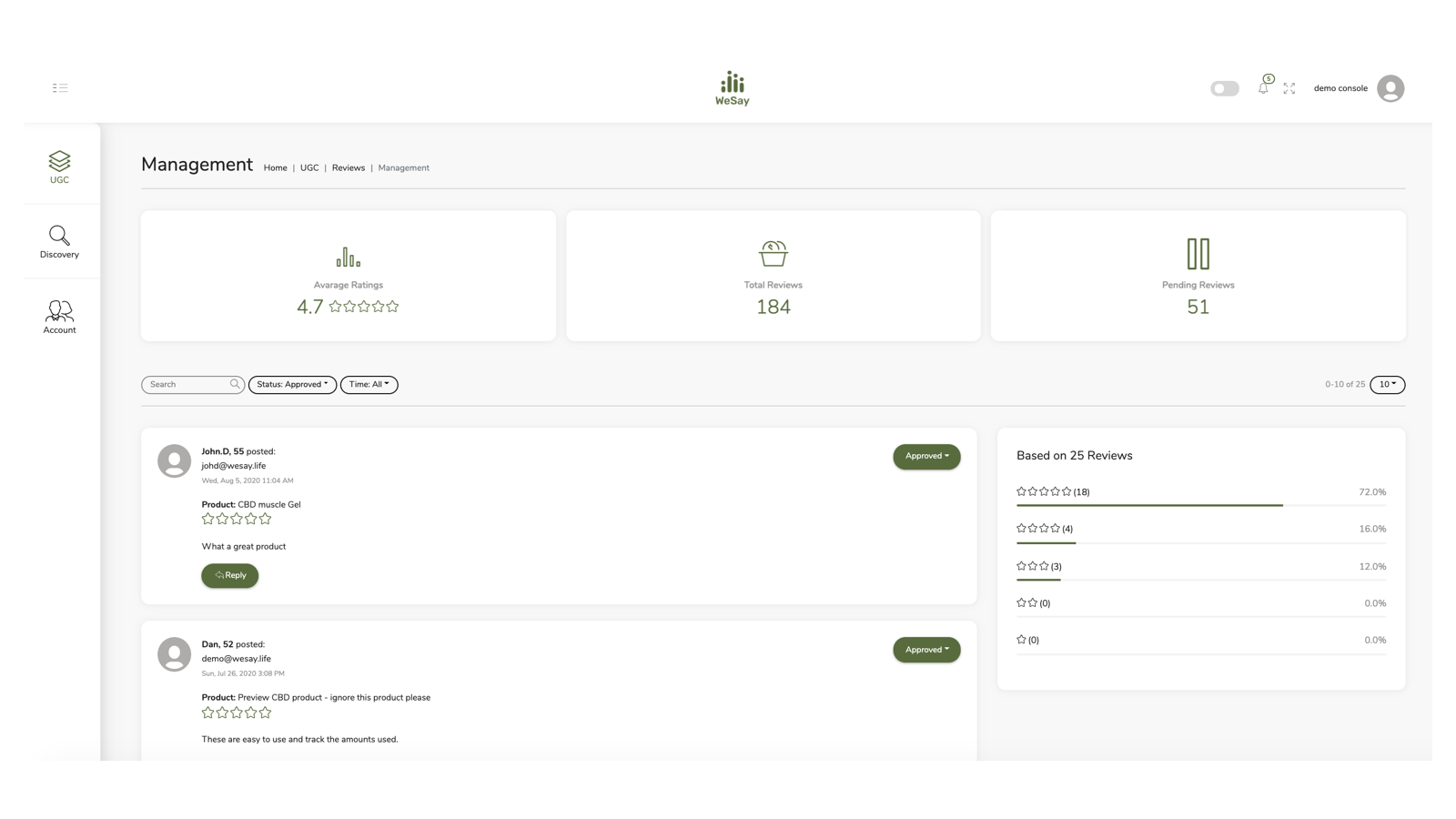Open the UGC section in the sidebar
This screenshot has height=819, width=1456.
click(59, 167)
